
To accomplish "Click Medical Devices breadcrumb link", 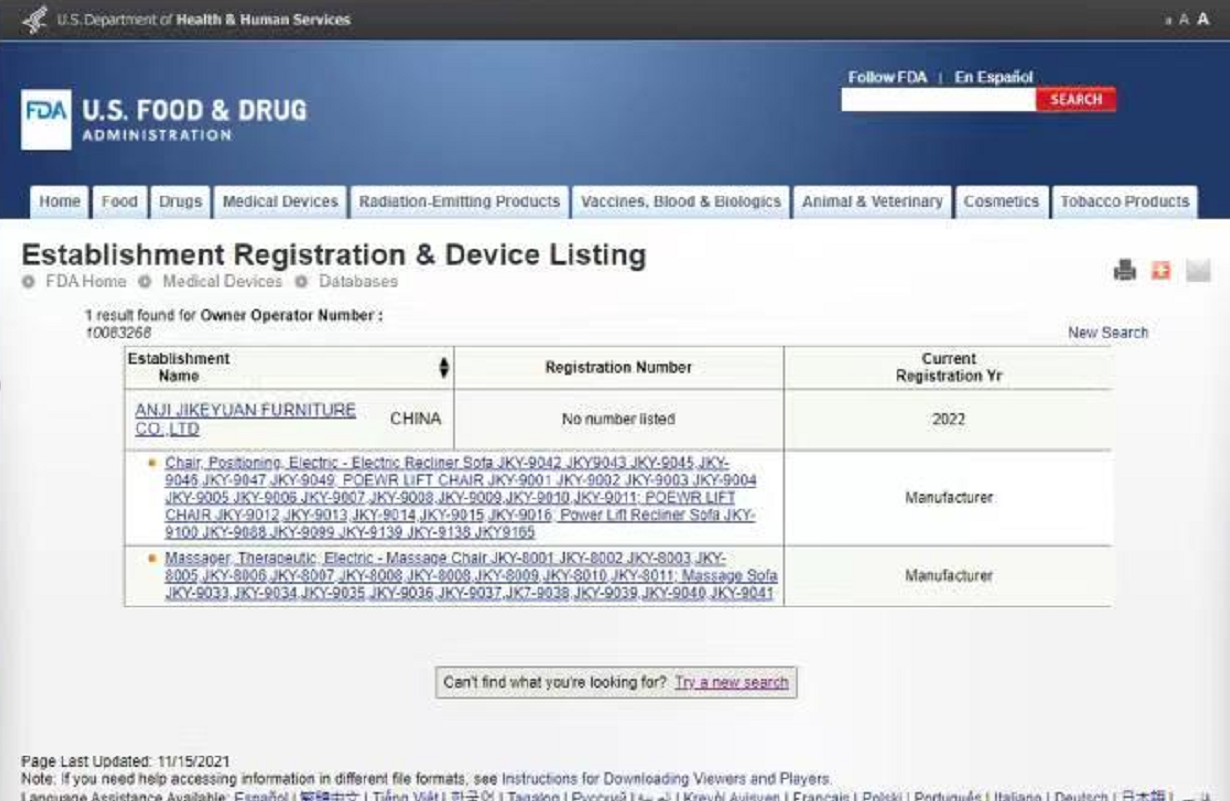I will [222, 282].
